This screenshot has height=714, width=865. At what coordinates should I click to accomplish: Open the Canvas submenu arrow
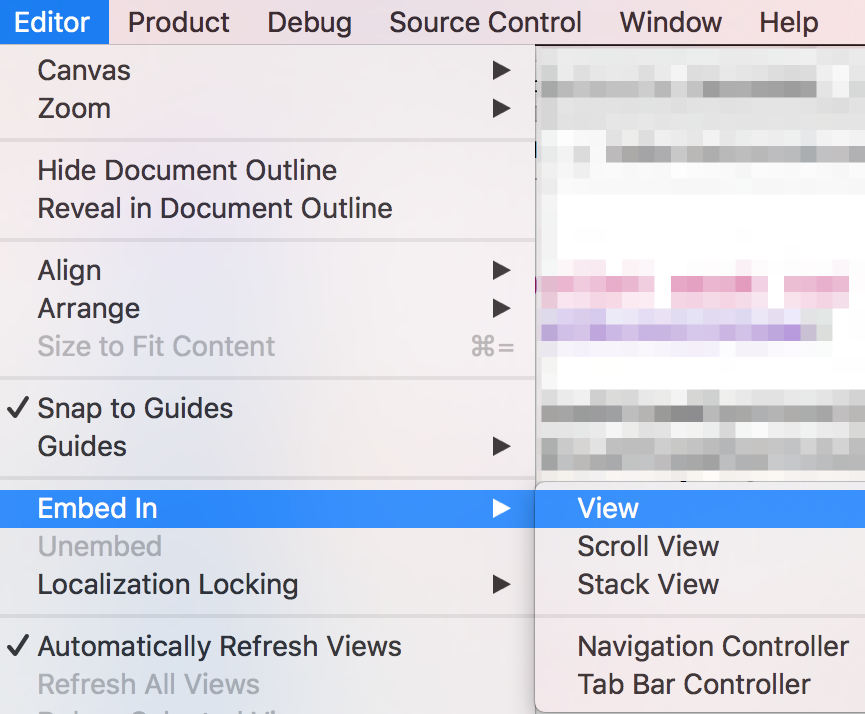click(501, 70)
